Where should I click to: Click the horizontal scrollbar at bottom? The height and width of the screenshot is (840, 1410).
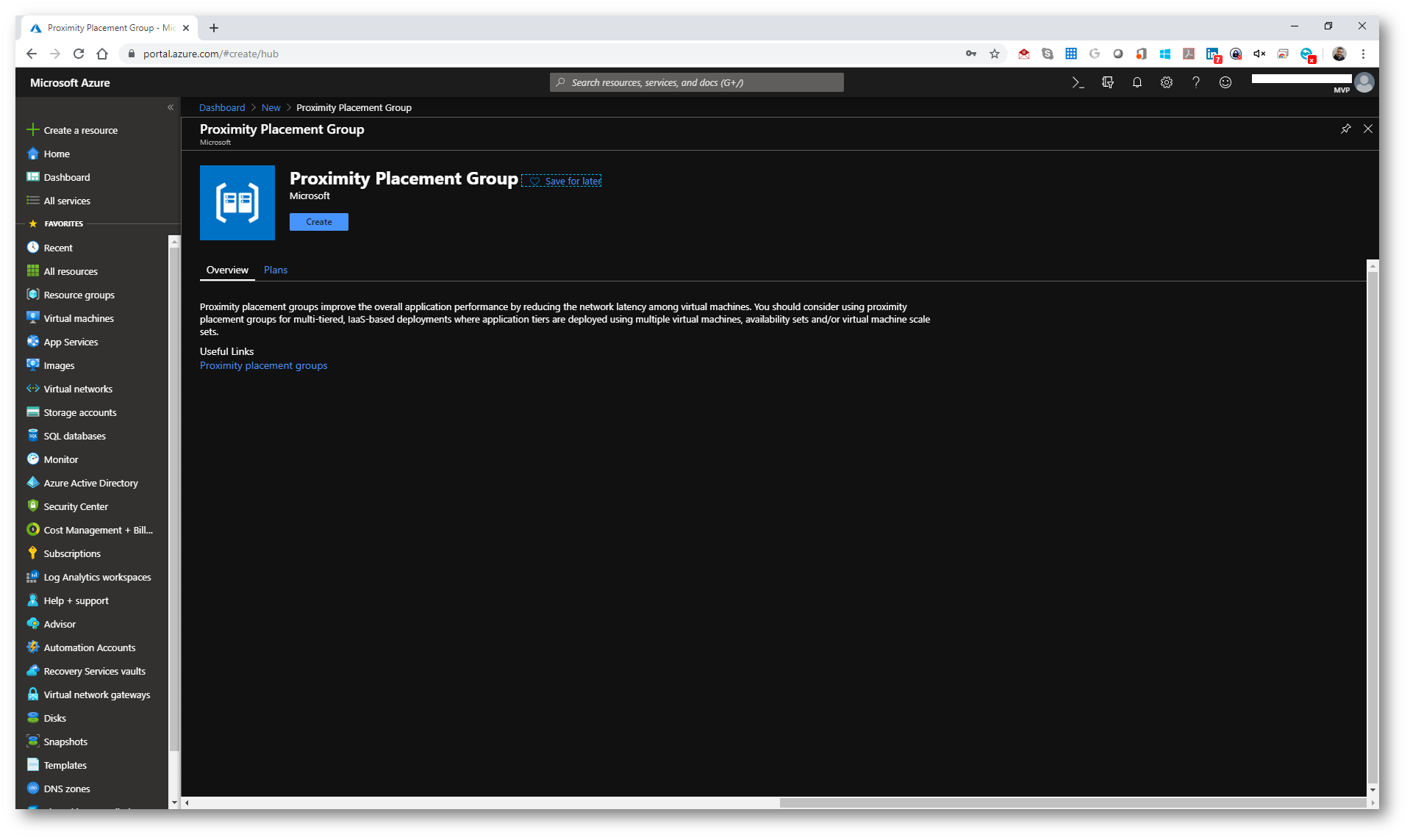[1072, 803]
